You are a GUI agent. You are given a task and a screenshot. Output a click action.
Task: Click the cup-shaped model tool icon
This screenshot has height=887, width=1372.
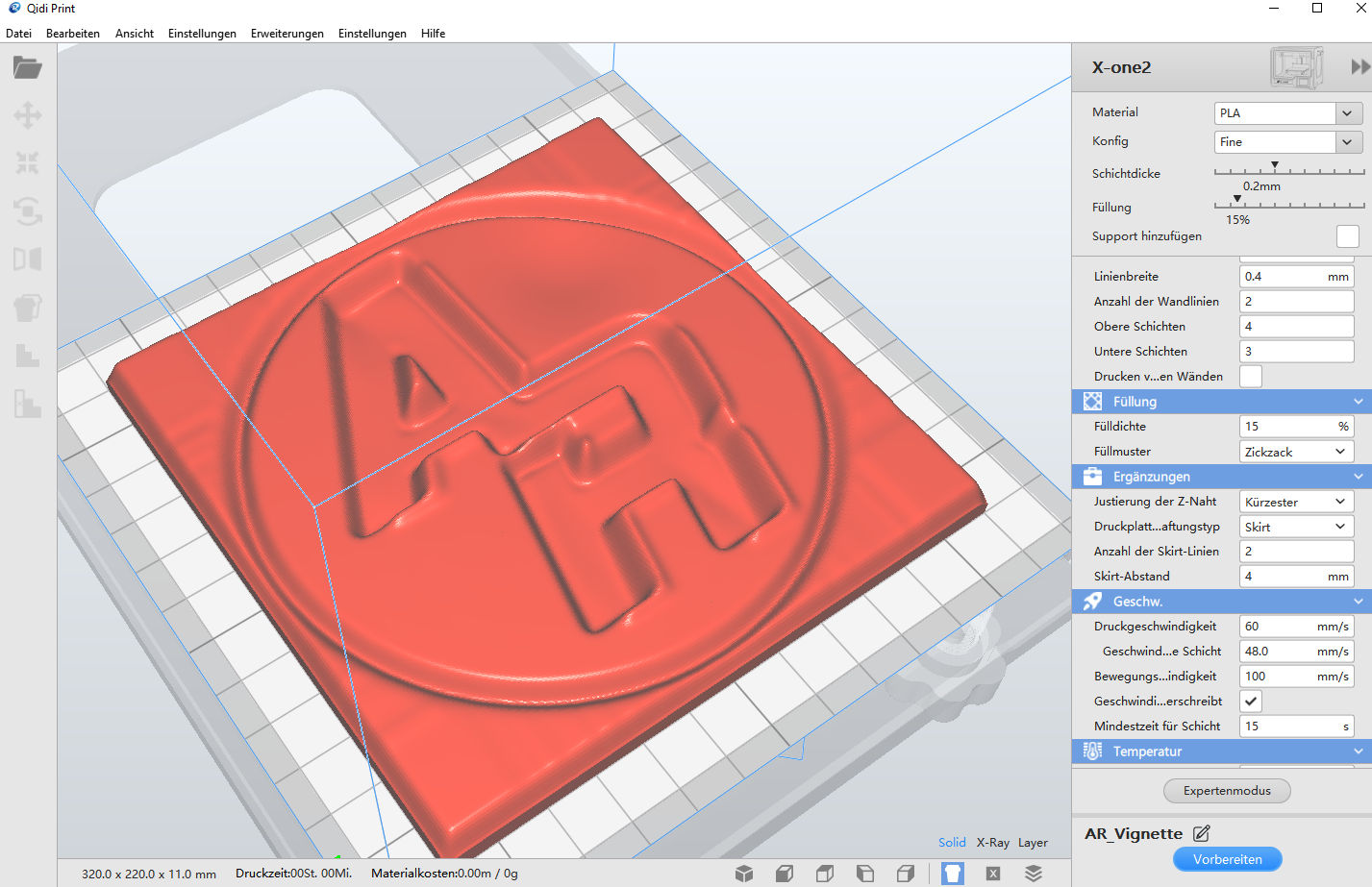pyautogui.click(x=27, y=308)
